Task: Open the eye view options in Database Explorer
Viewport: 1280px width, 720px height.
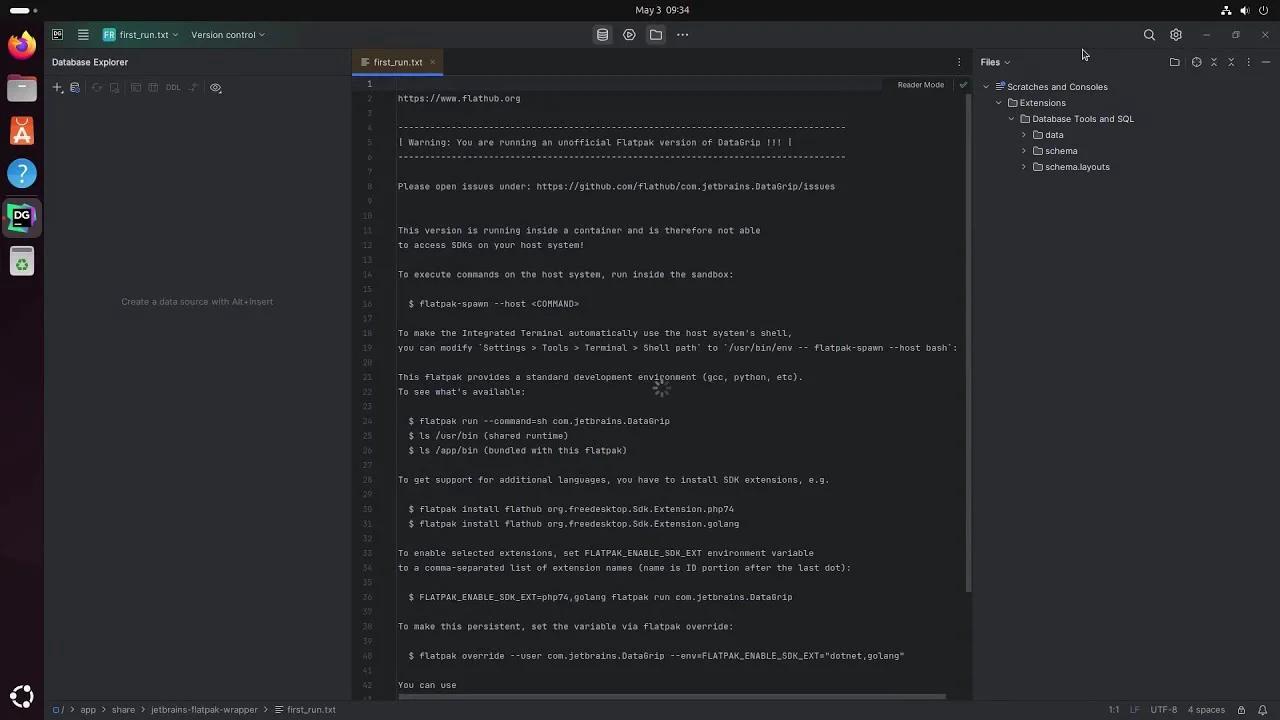Action: point(215,87)
